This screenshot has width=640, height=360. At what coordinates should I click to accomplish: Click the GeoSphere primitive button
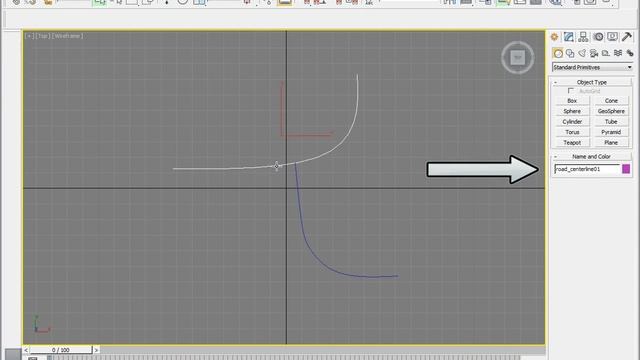coord(611,111)
